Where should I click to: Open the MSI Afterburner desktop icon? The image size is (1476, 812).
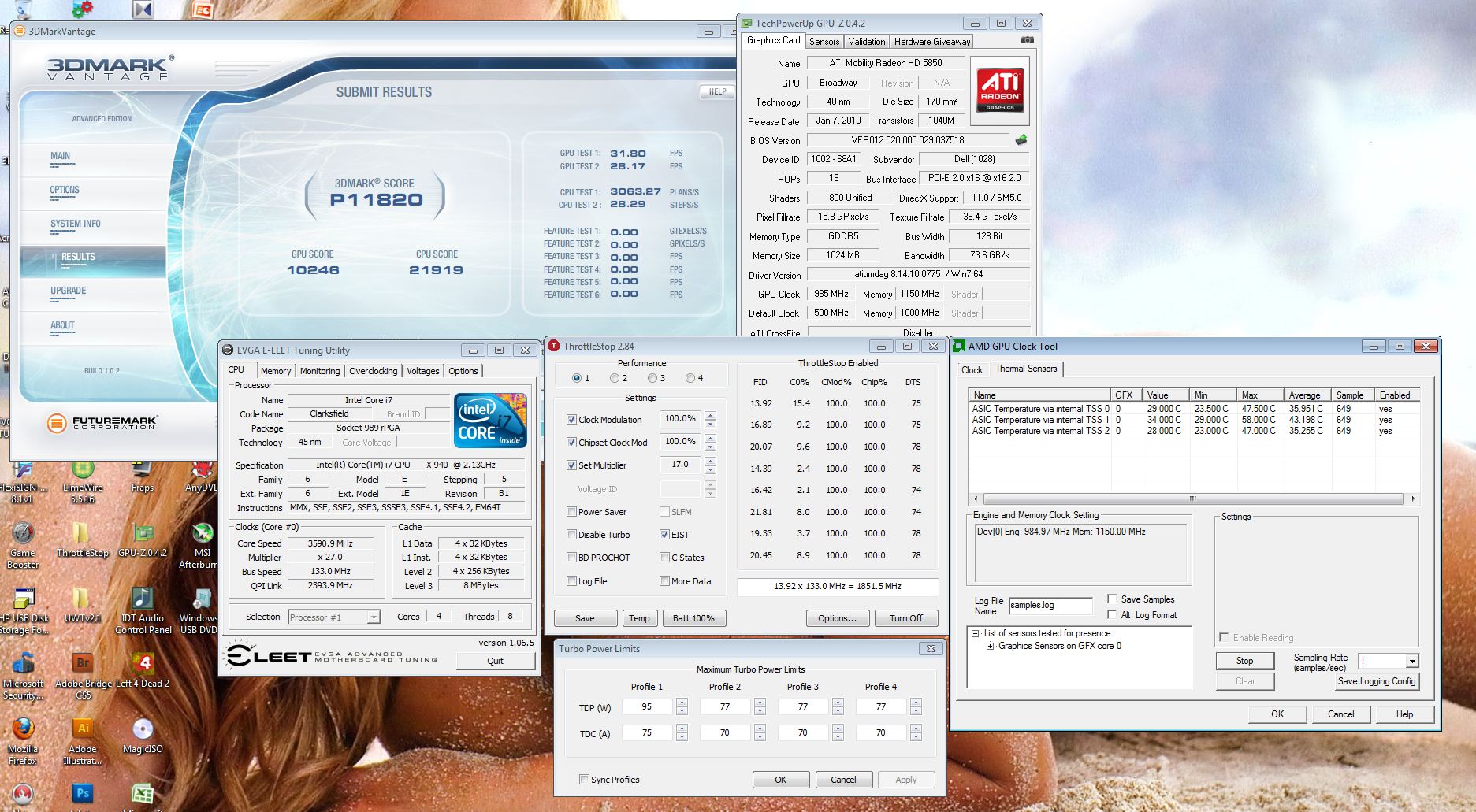[x=203, y=544]
